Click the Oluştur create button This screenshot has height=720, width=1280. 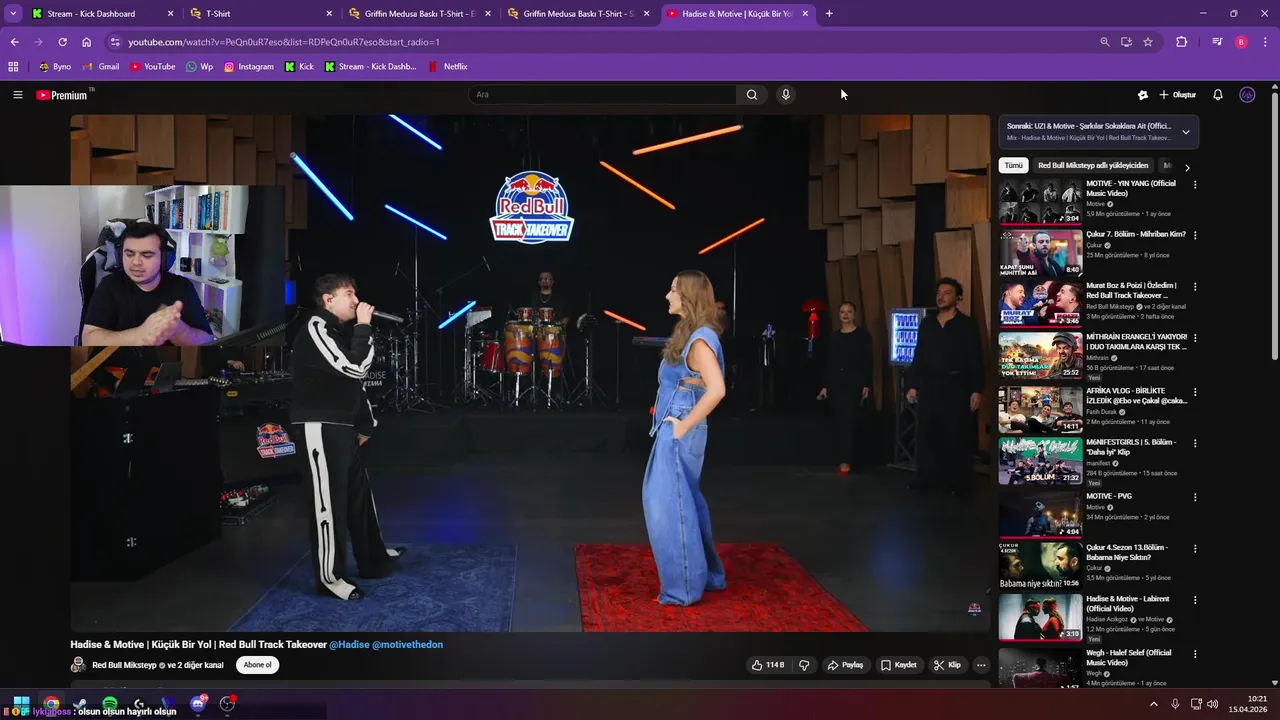(x=1178, y=95)
